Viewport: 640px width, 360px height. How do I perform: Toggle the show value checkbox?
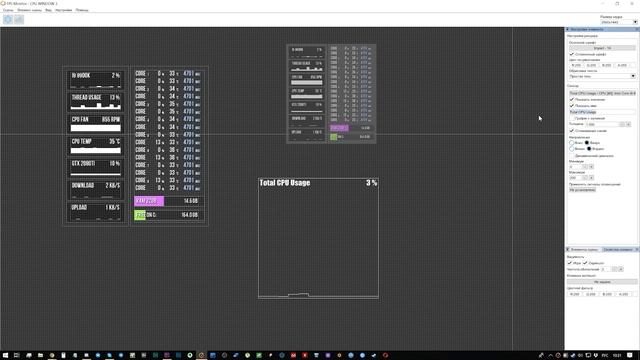[x=572, y=100]
